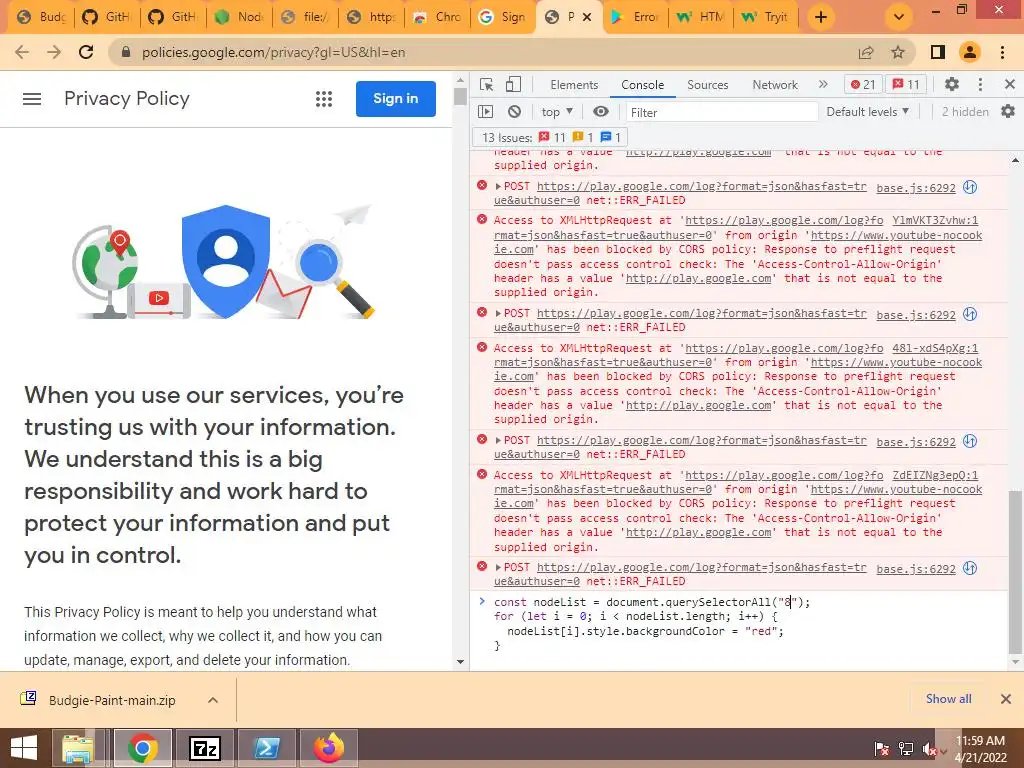Open the page's hamburger main menu

tap(32, 99)
